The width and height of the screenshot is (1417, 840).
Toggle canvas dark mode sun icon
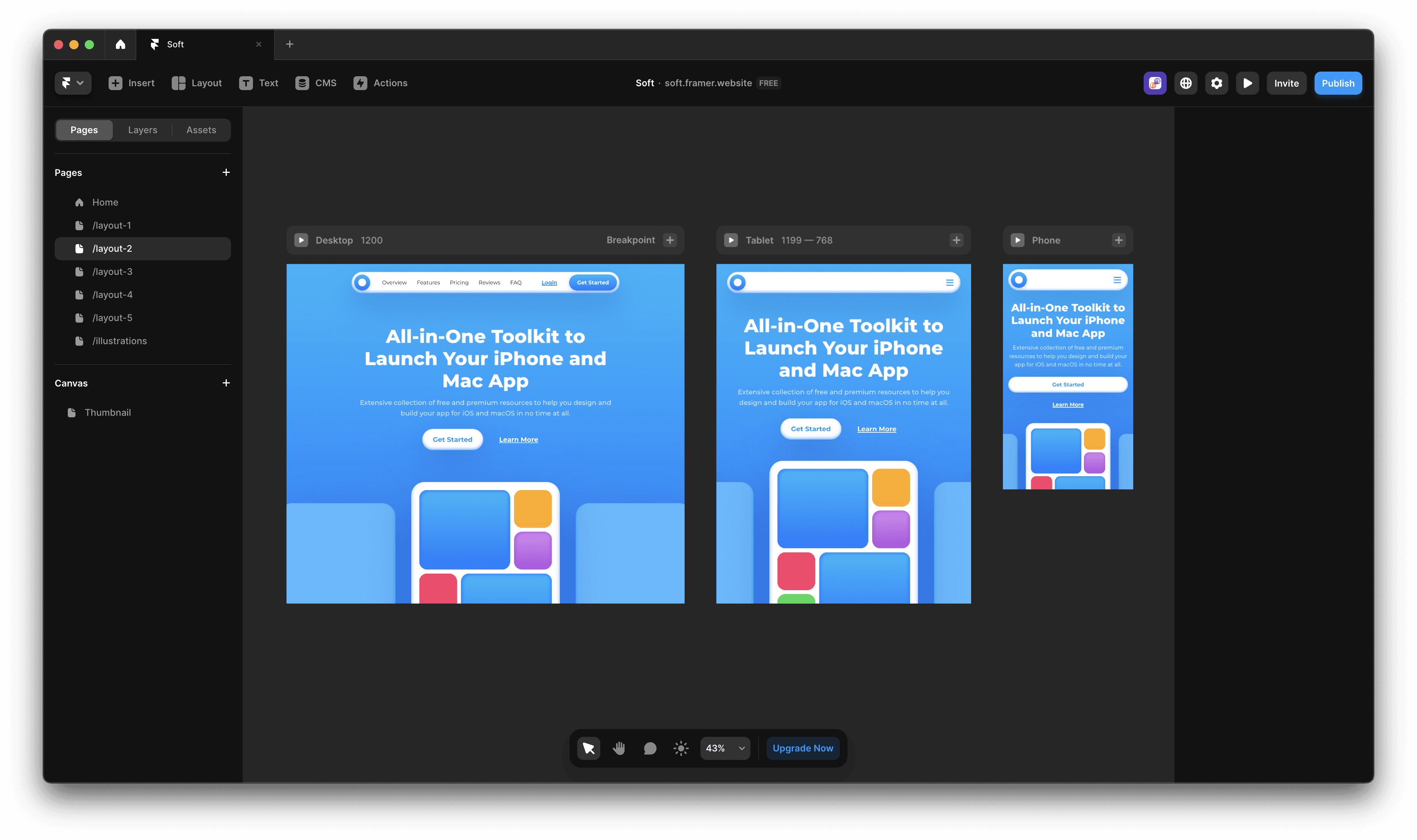[681, 748]
